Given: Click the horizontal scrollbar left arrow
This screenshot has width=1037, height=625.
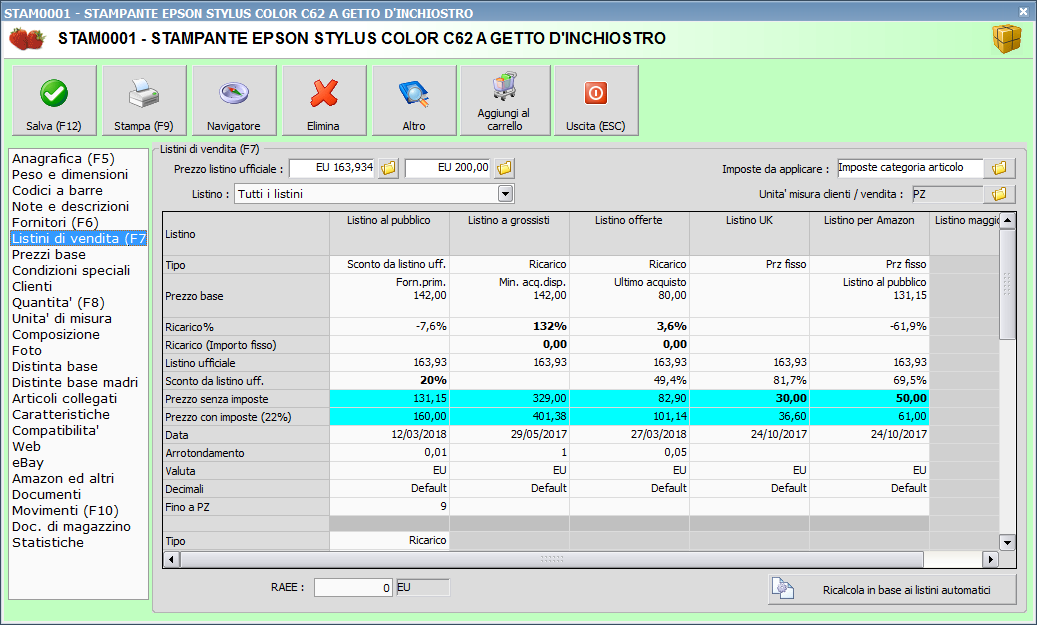Looking at the screenshot, I should point(171,560).
